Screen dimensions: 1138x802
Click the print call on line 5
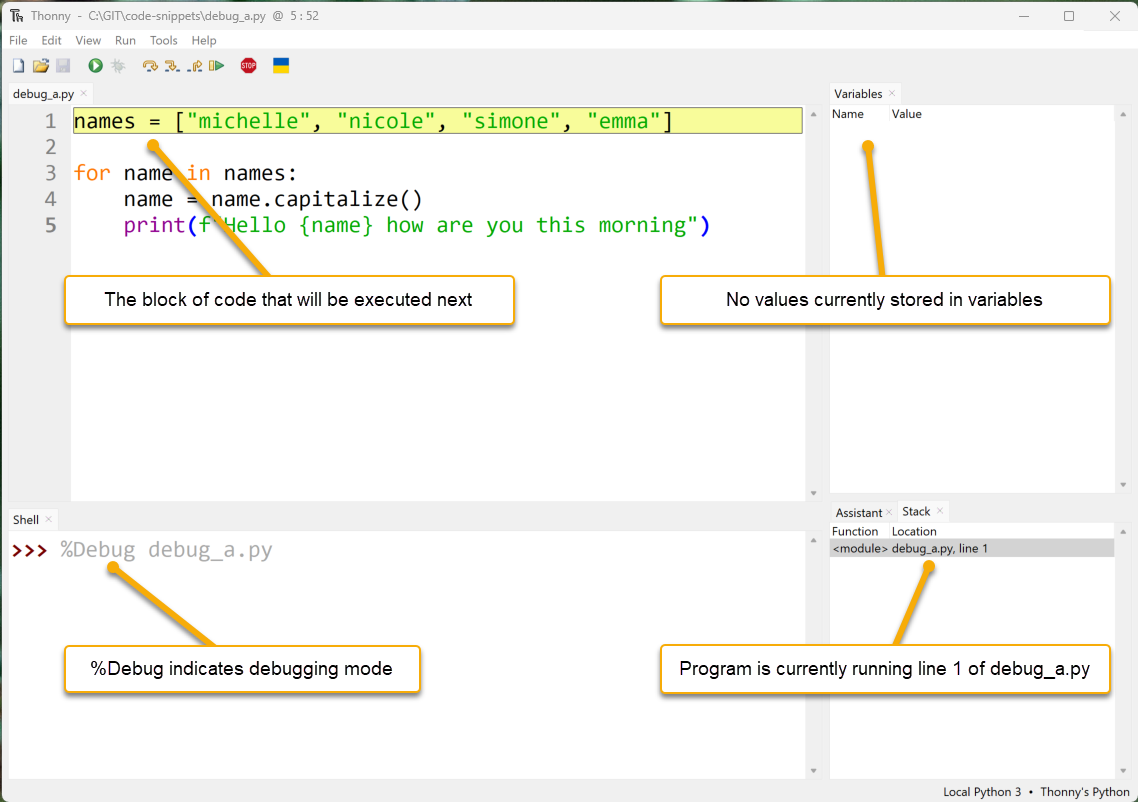[417, 226]
